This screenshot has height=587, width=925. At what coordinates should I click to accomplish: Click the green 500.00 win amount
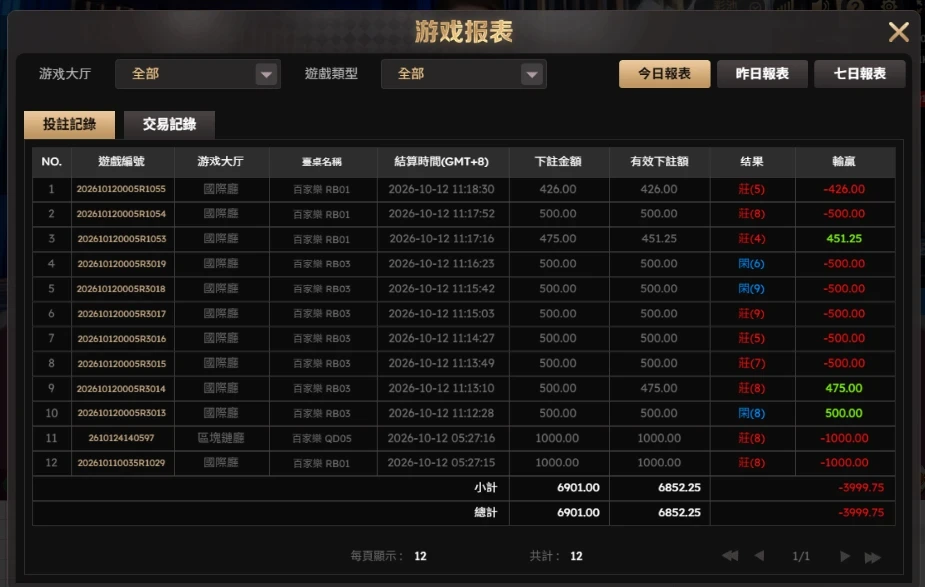[844, 414]
